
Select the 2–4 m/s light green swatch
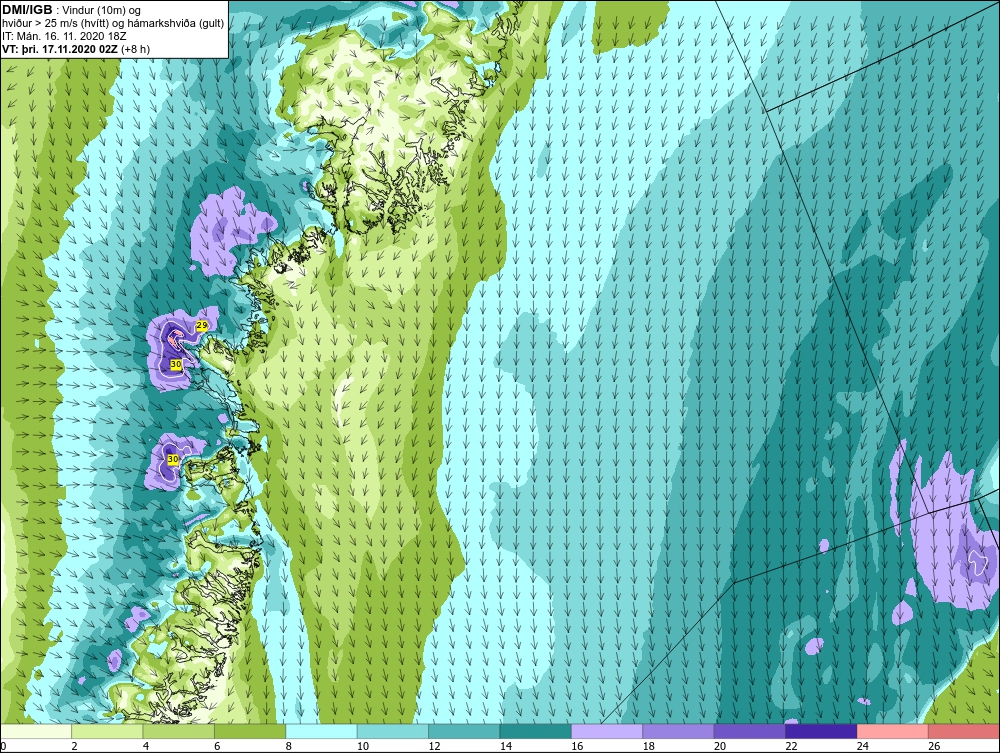coord(108,731)
